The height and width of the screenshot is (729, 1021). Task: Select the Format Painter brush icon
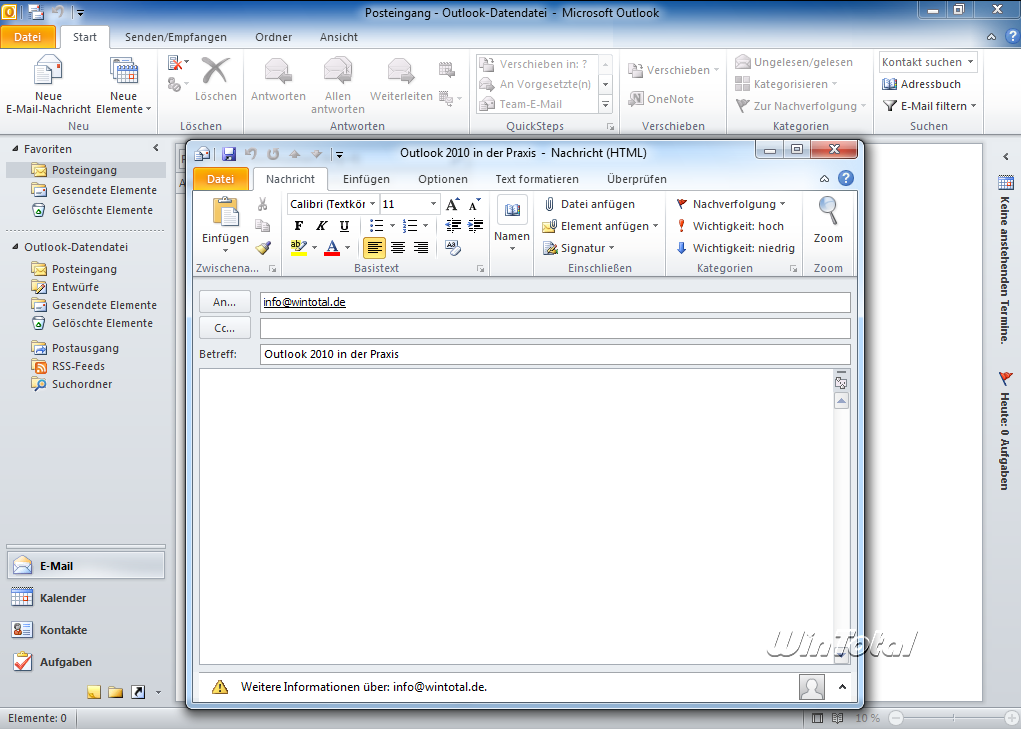pyautogui.click(x=262, y=247)
